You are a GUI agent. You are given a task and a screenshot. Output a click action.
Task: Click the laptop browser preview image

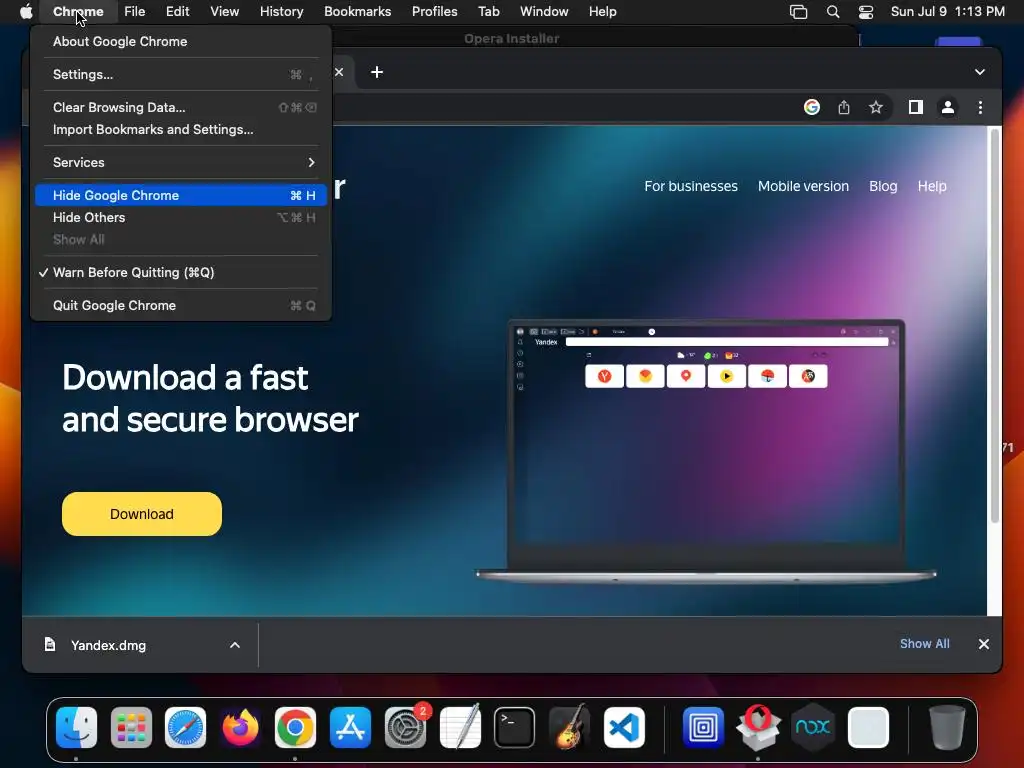(706, 449)
